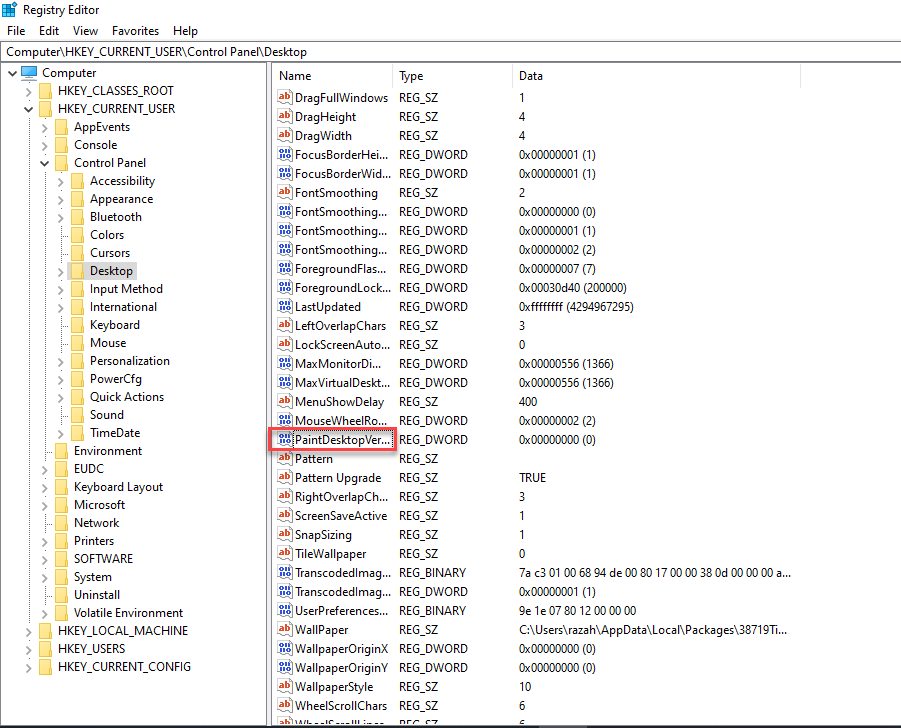Click the Computer icon in the tree
The width and height of the screenshot is (901, 728).
coord(29,73)
